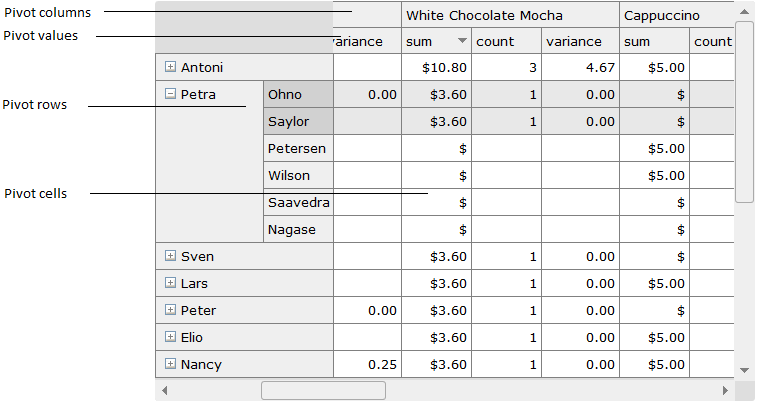This screenshot has height=403, width=762.
Task: Expand the Sven row group
Action: click(x=170, y=257)
